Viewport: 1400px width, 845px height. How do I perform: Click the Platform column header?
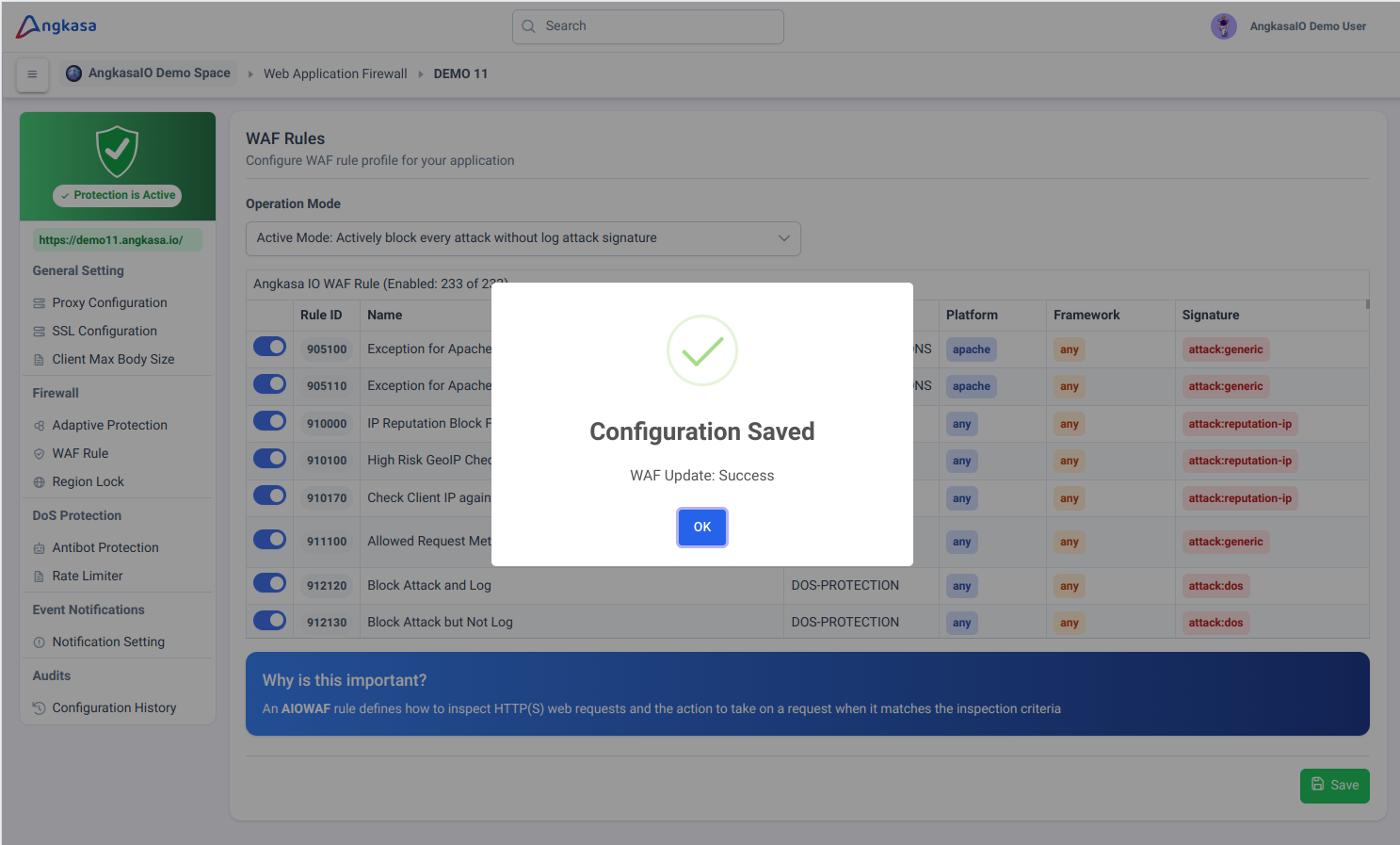point(972,316)
